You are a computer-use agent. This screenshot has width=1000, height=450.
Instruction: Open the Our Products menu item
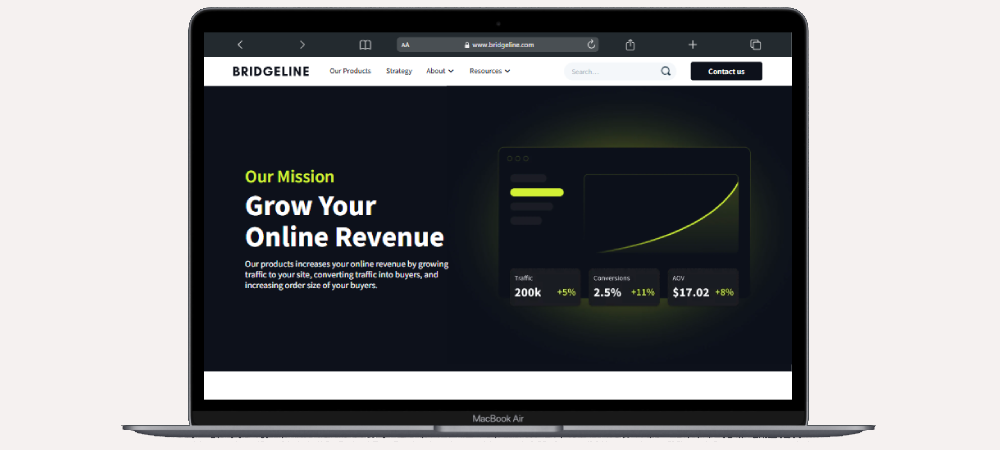pyautogui.click(x=350, y=71)
